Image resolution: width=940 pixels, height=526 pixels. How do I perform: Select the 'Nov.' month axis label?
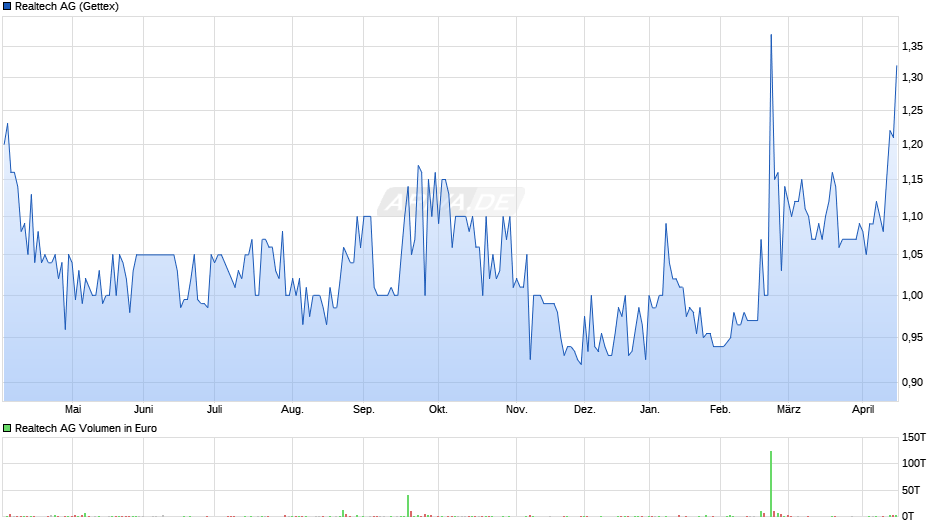tap(516, 409)
